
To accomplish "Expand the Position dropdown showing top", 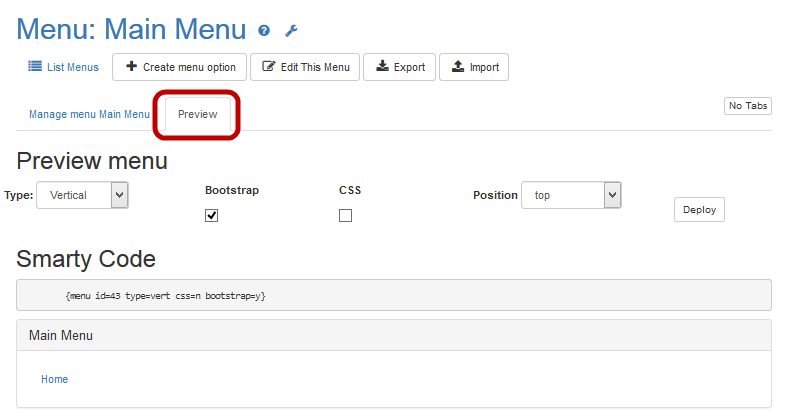I will coord(571,195).
